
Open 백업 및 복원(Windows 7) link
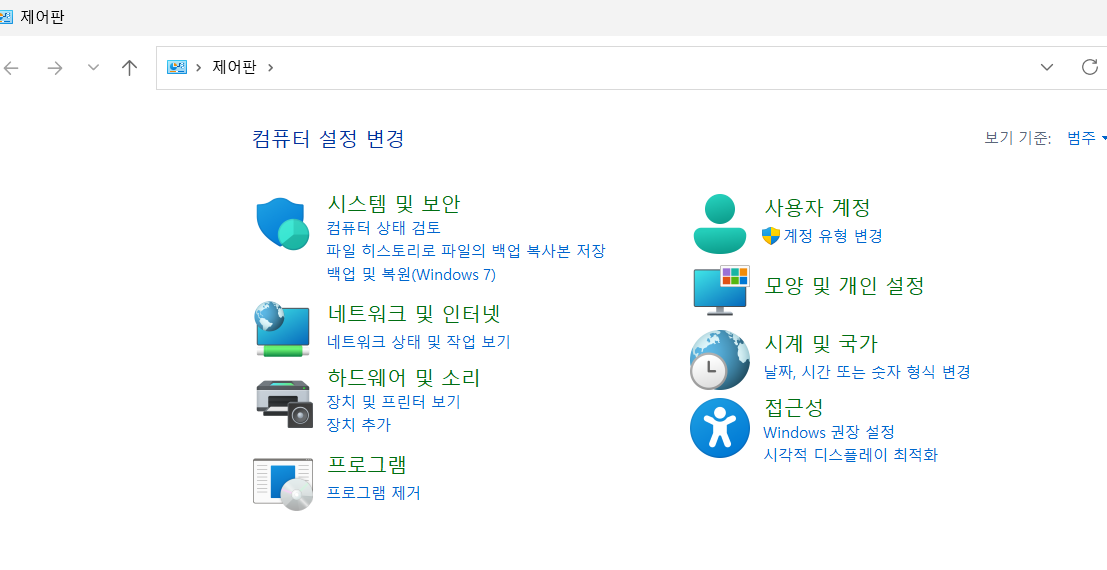click(x=412, y=275)
